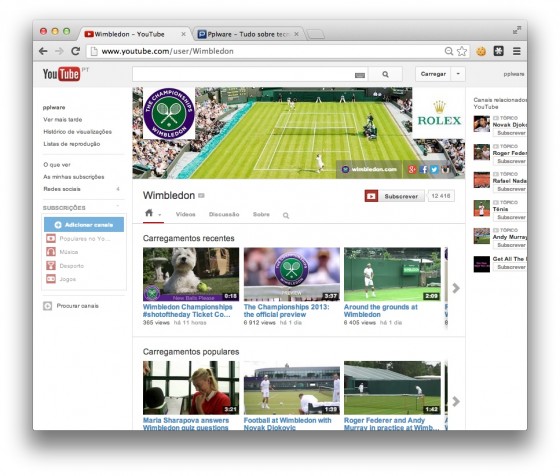Subscribe to Novak Djokovic related channel

(x=510, y=133)
